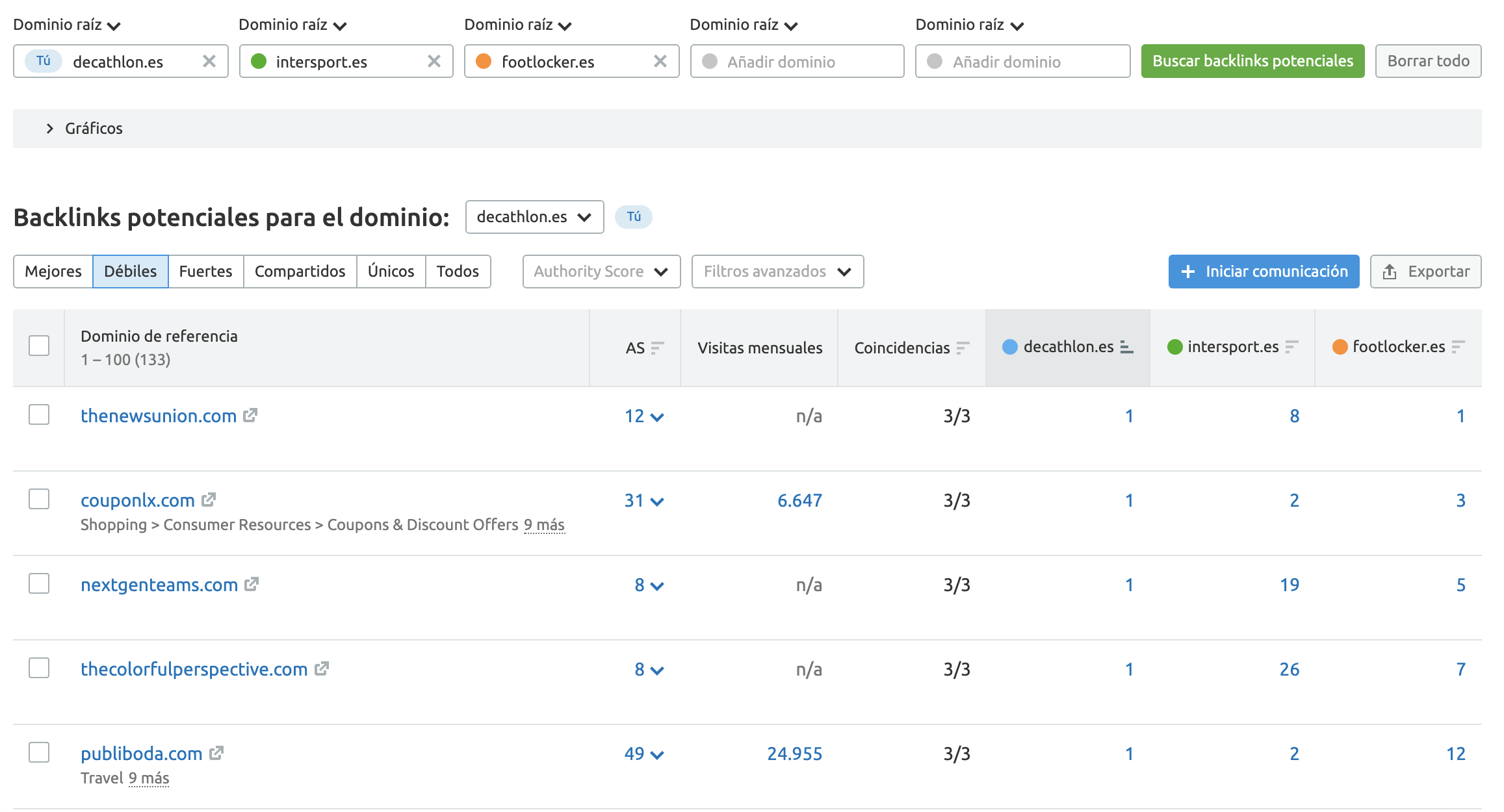Open Authority Score filter dropdown
Viewport: 1504px width, 812px height.
click(601, 272)
